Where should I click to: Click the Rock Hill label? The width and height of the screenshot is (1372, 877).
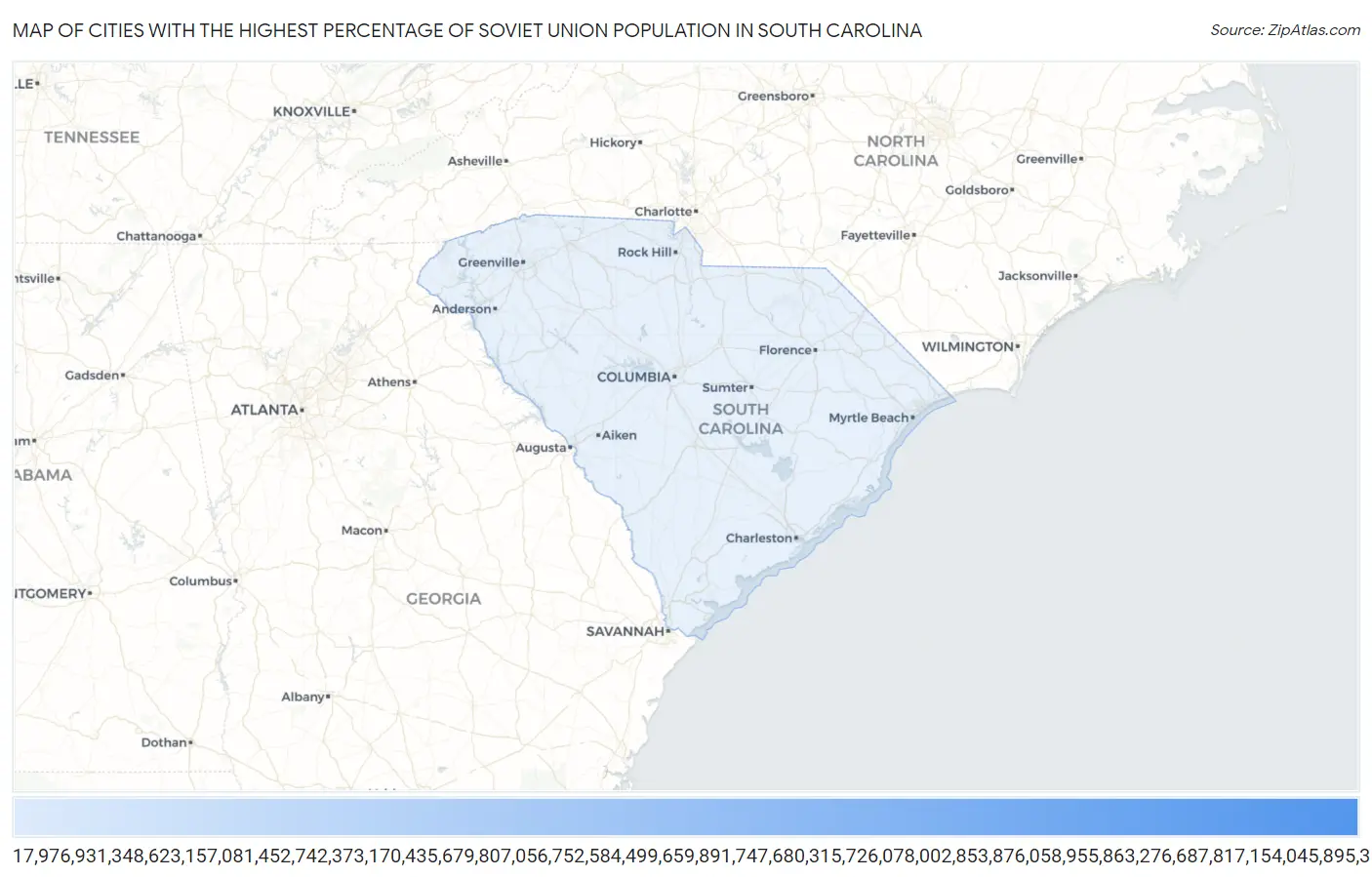point(645,252)
